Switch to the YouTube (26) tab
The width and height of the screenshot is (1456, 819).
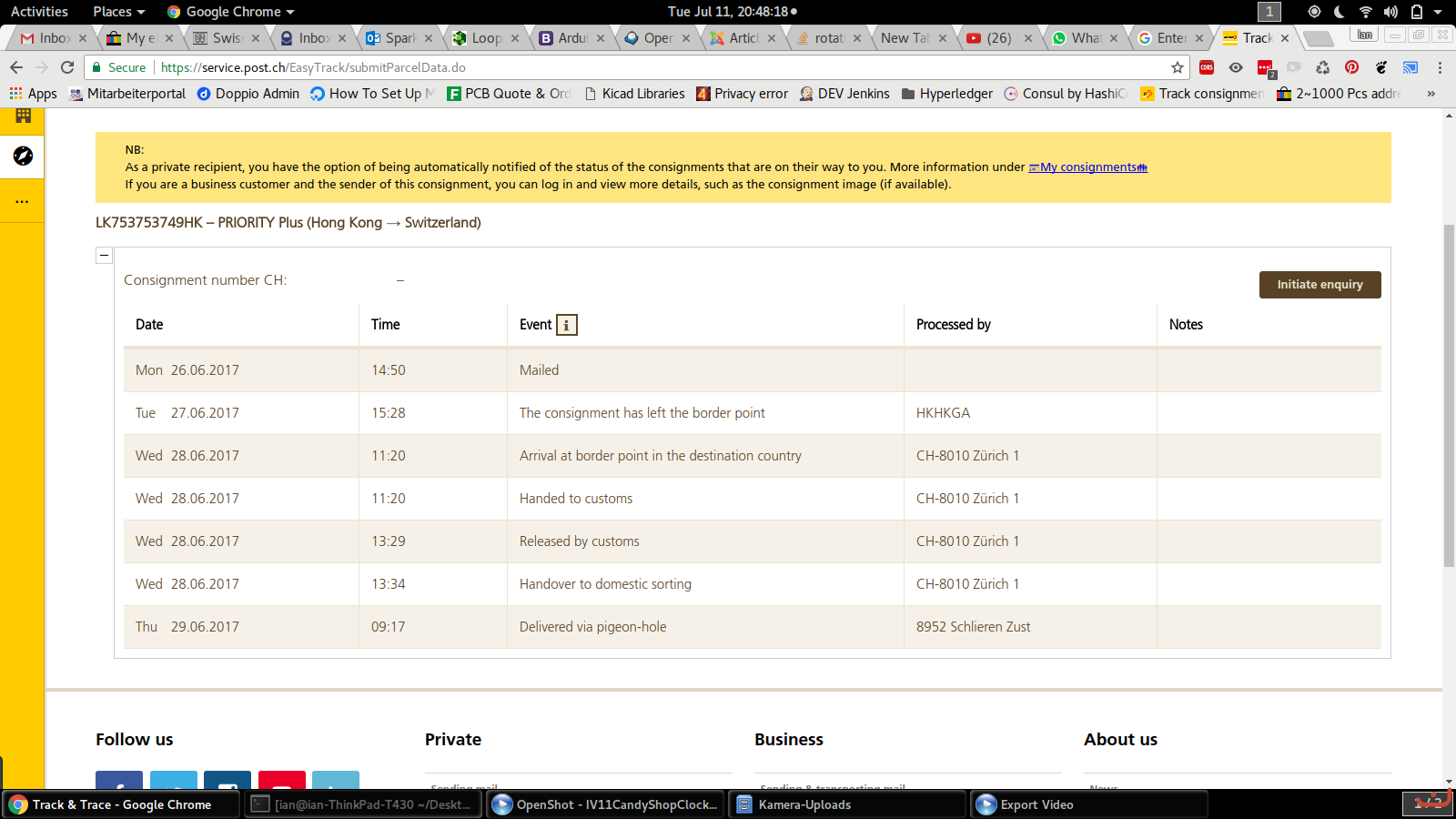[x=997, y=38]
